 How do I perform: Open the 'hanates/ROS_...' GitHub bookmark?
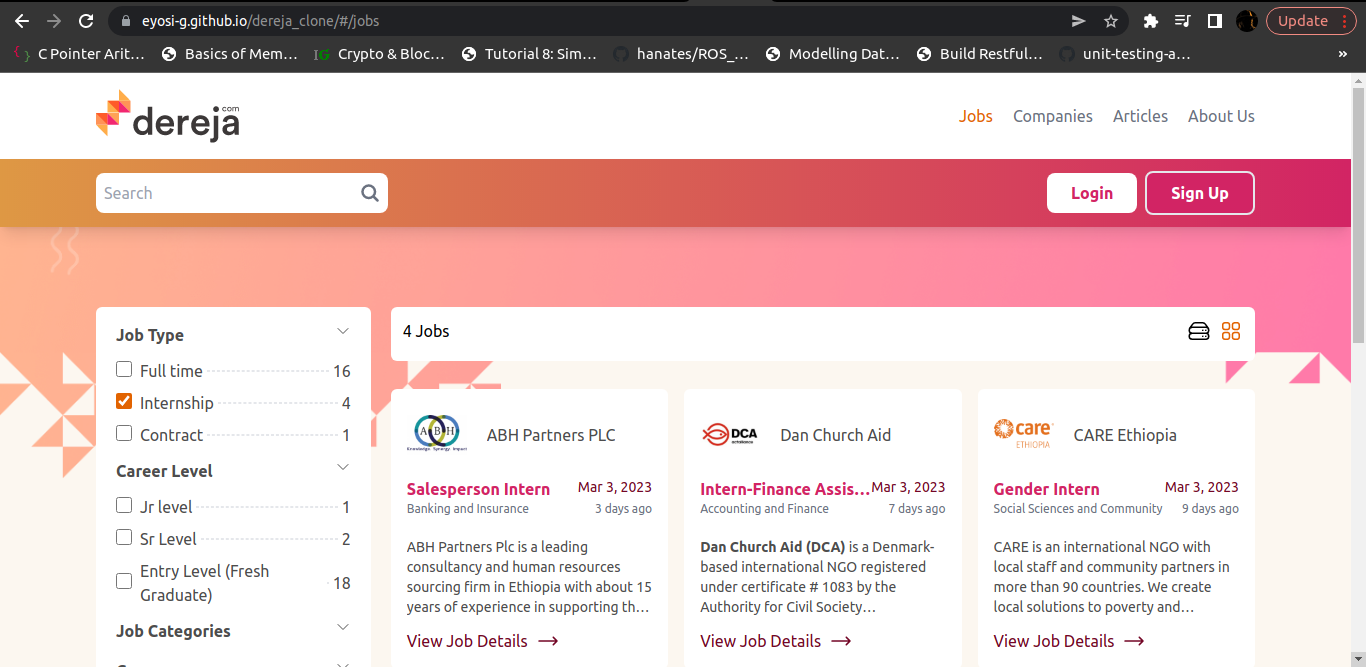681,54
